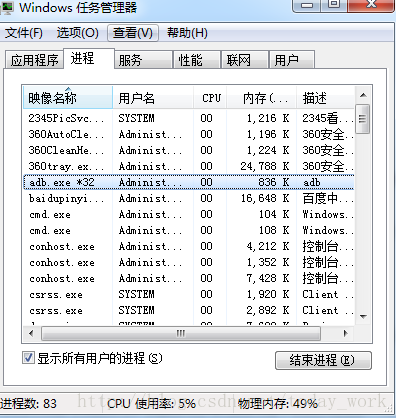Toggle 显示所有用户的进程 checkbox
Viewport: 396px width, 418px height.
click(28, 358)
